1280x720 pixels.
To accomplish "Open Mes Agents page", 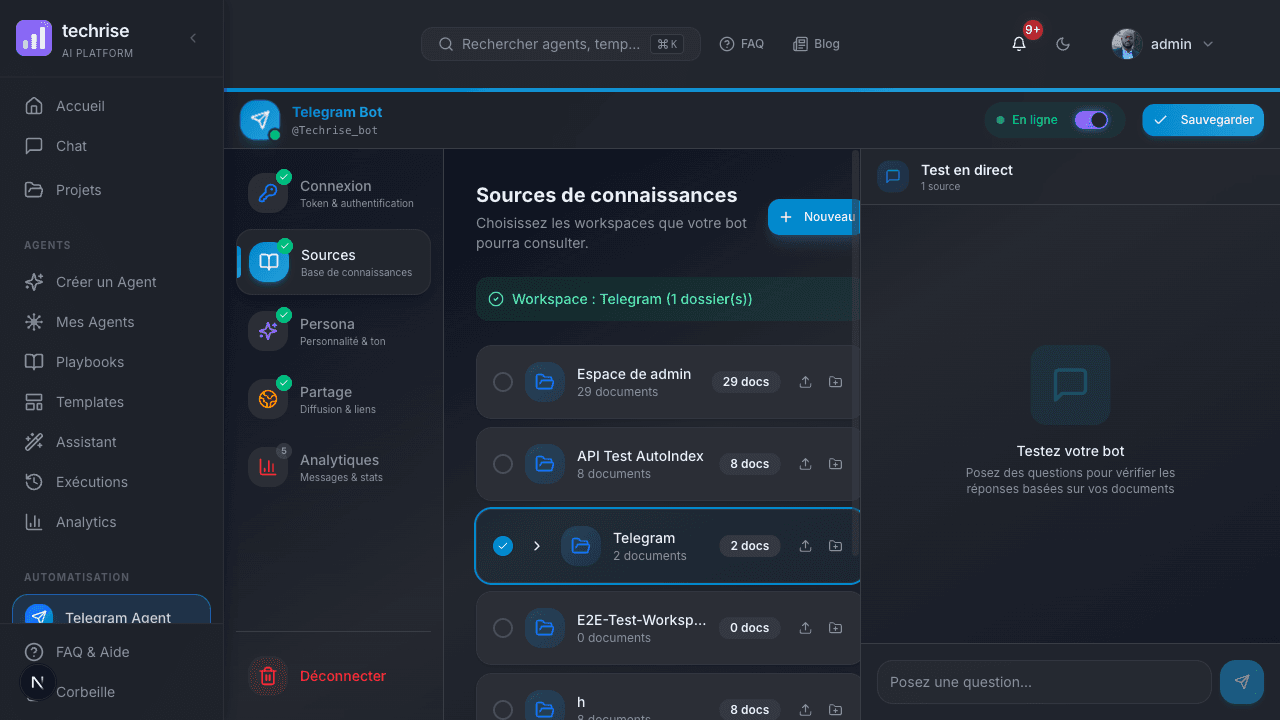I will (111, 322).
